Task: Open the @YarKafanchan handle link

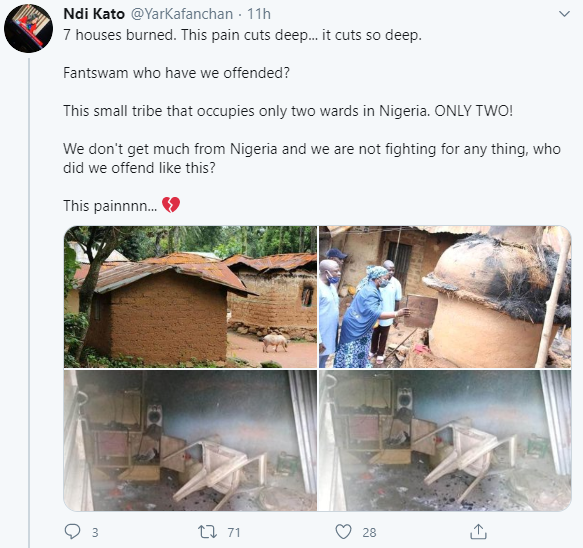Action: pyautogui.click(x=182, y=14)
